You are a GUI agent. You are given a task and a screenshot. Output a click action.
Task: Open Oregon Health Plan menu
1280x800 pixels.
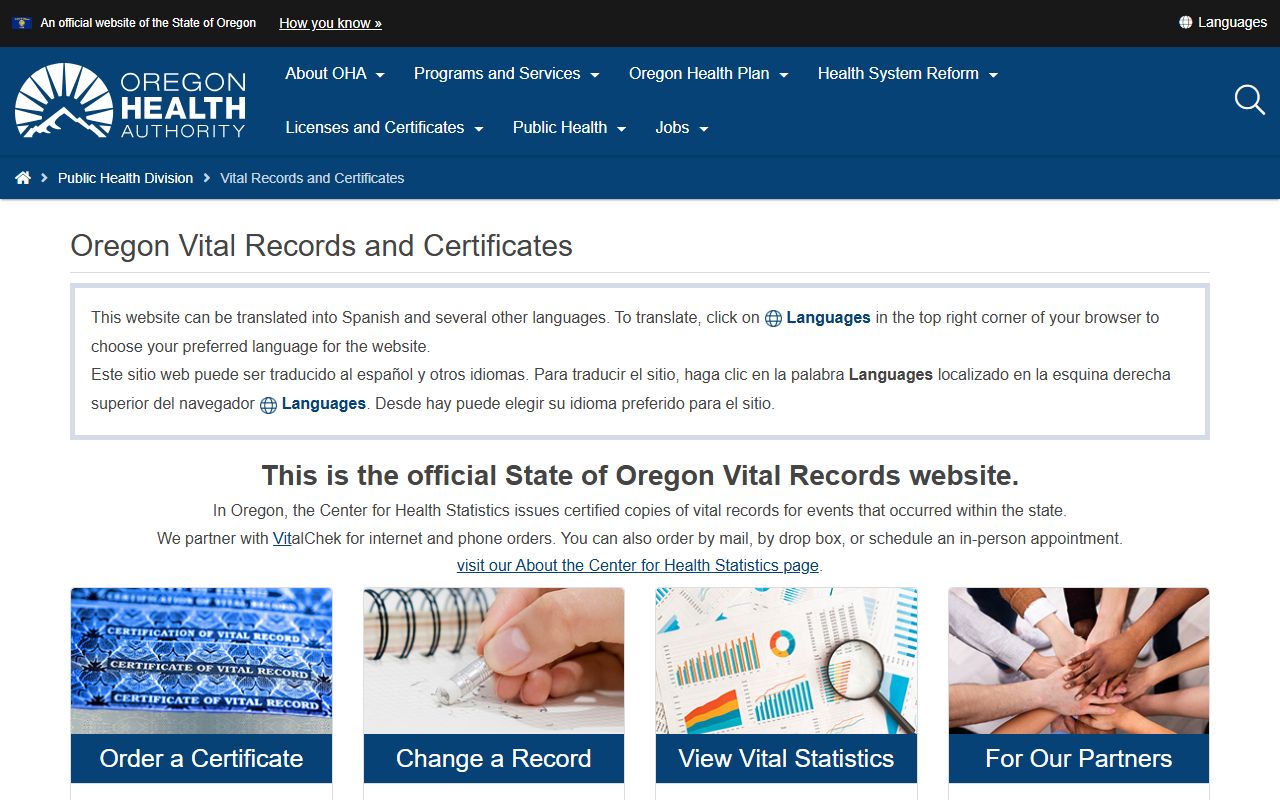click(709, 73)
